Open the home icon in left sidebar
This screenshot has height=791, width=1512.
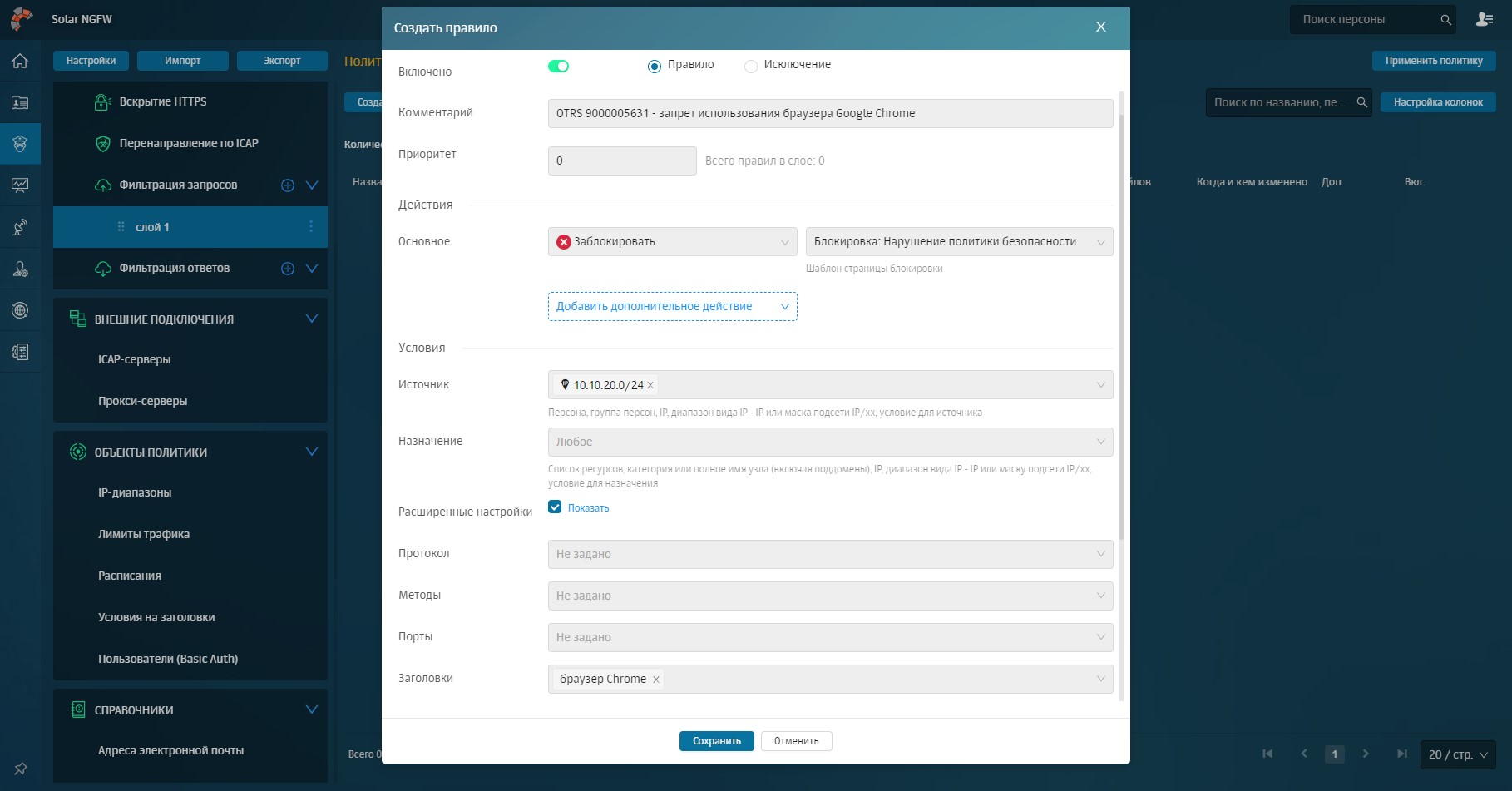point(20,61)
